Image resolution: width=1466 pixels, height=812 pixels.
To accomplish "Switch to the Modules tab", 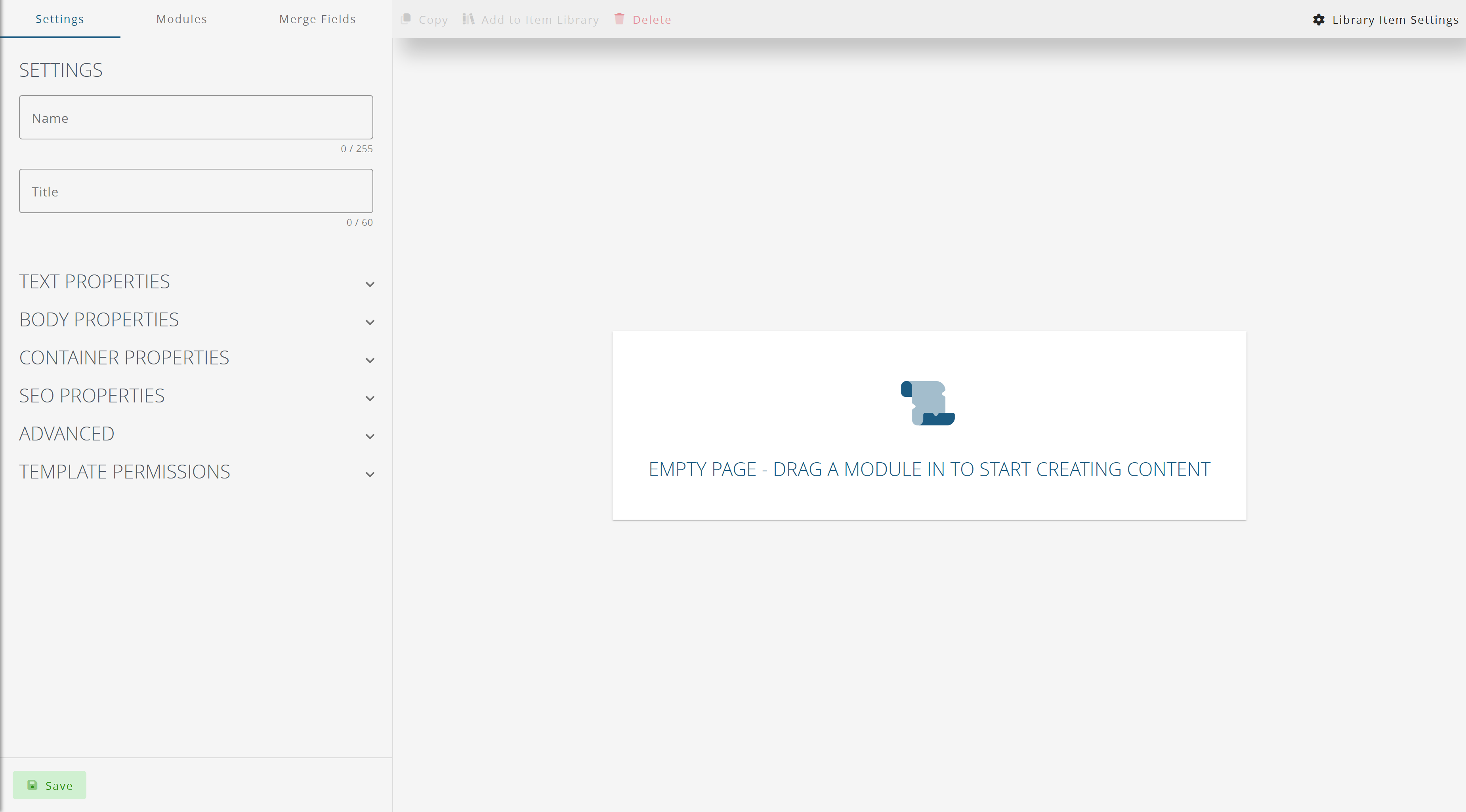I will tap(181, 19).
